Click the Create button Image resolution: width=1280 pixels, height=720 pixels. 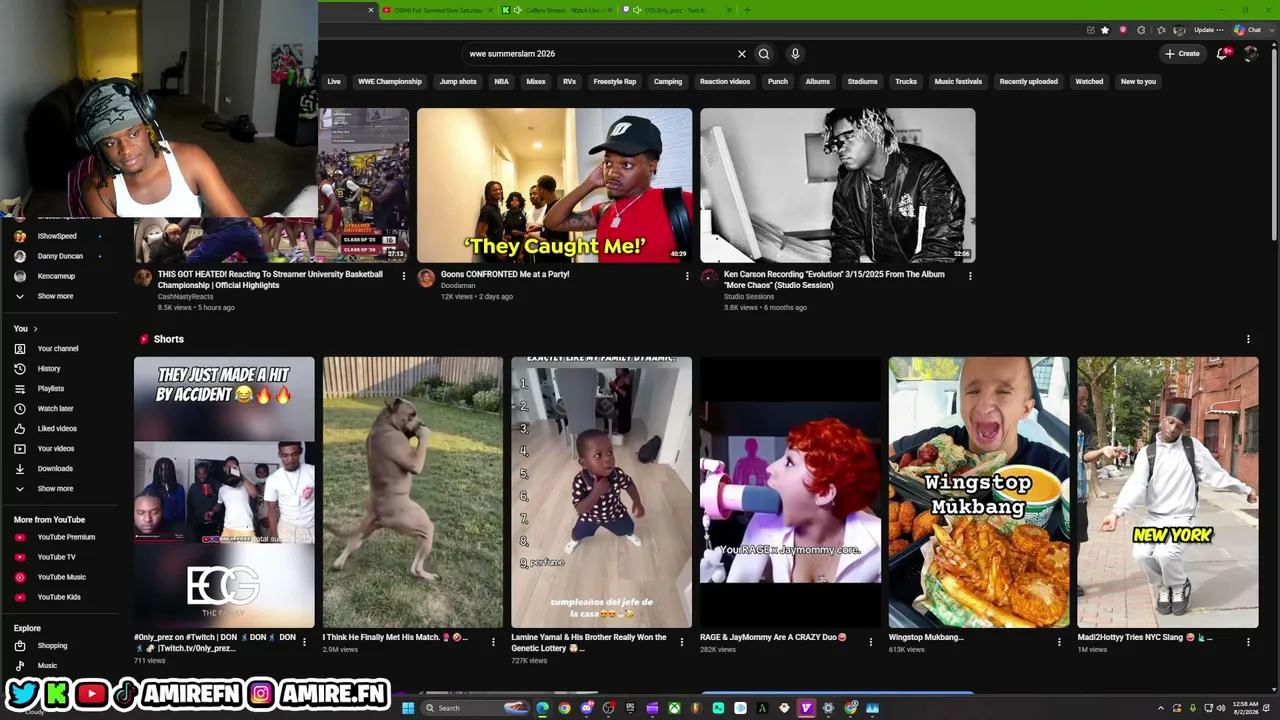pos(1182,54)
